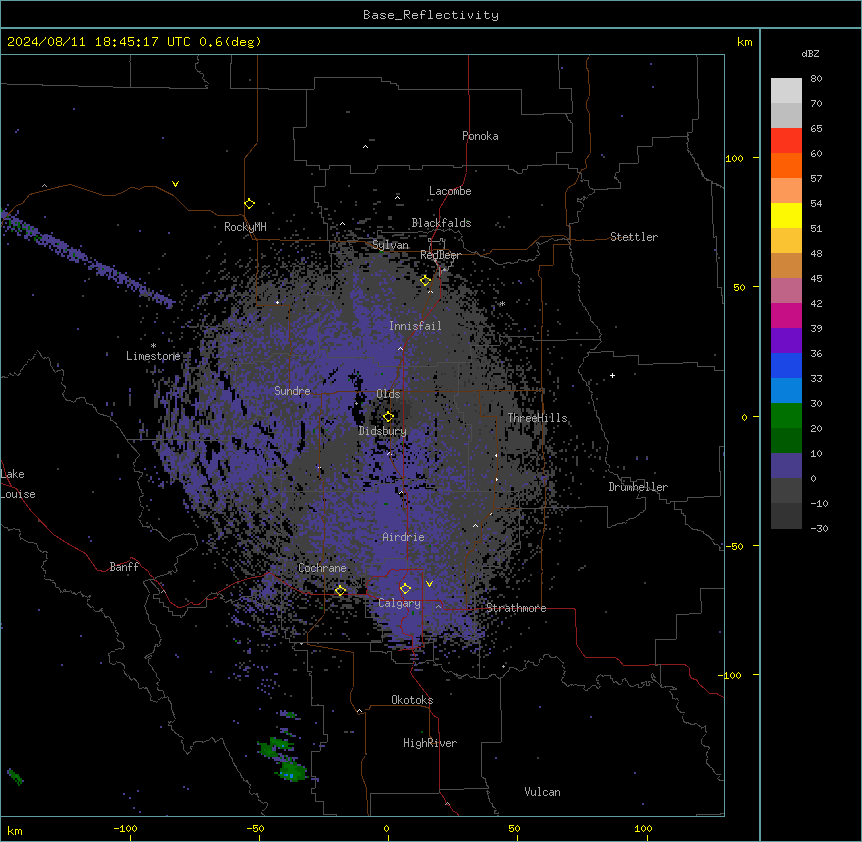Select the Airdrie label
Image resolution: width=862 pixels, height=842 pixels.
point(404,537)
